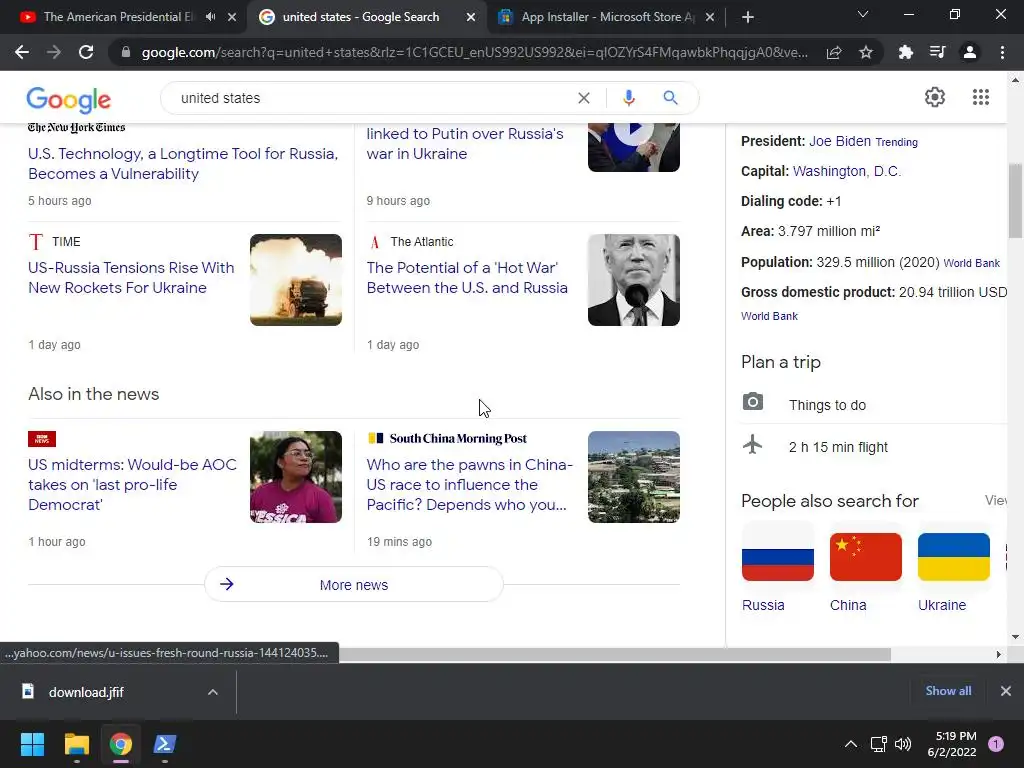The image size is (1024, 768).
Task: Click the airplane flight icon
Action: point(752,444)
